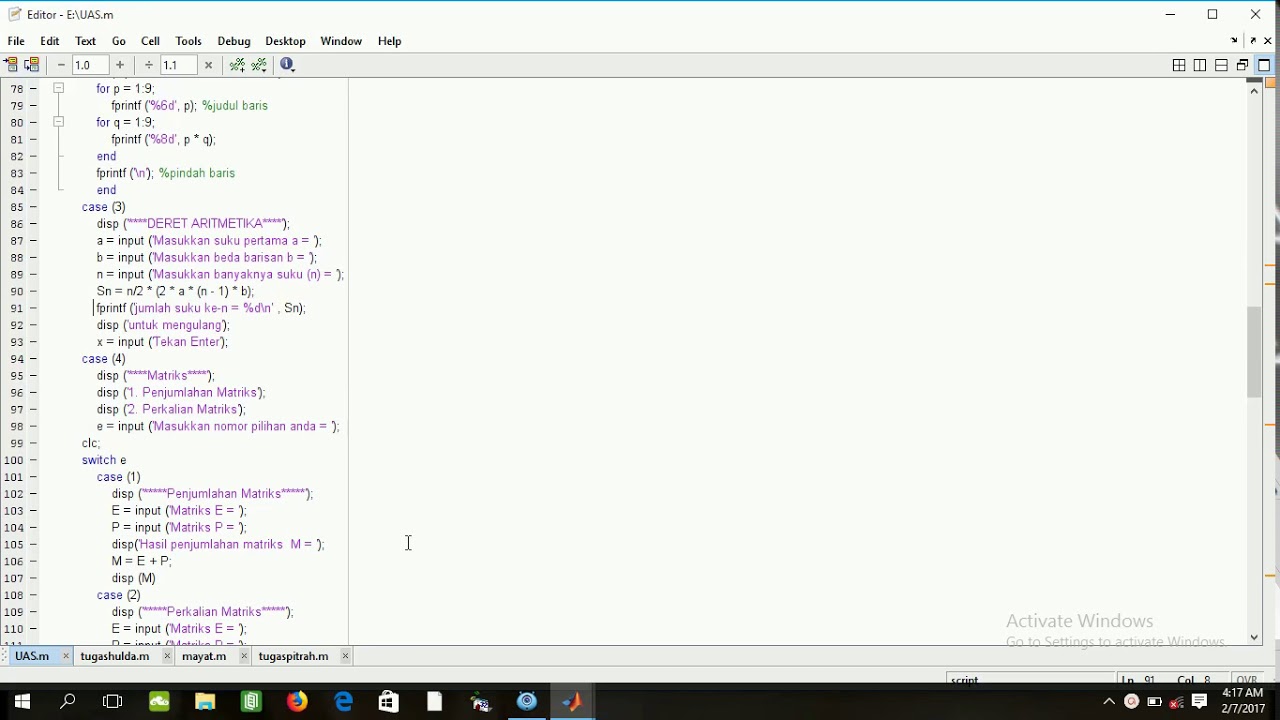Screen dimensions: 1280x720
Task: Collapse the for q loop at line 80
Action: pyautogui.click(x=58, y=122)
